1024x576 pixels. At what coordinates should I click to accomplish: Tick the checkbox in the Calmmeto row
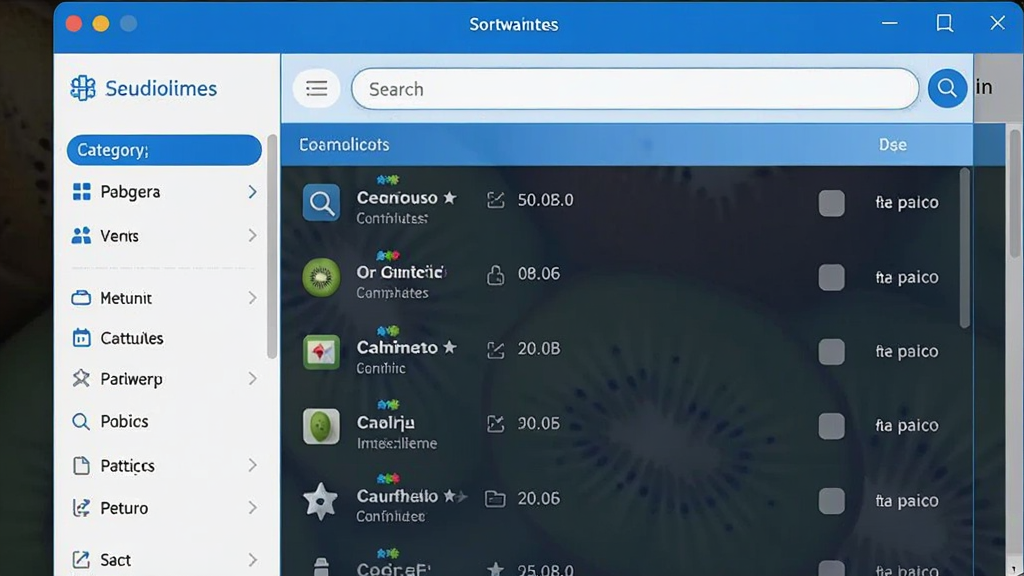[831, 352]
